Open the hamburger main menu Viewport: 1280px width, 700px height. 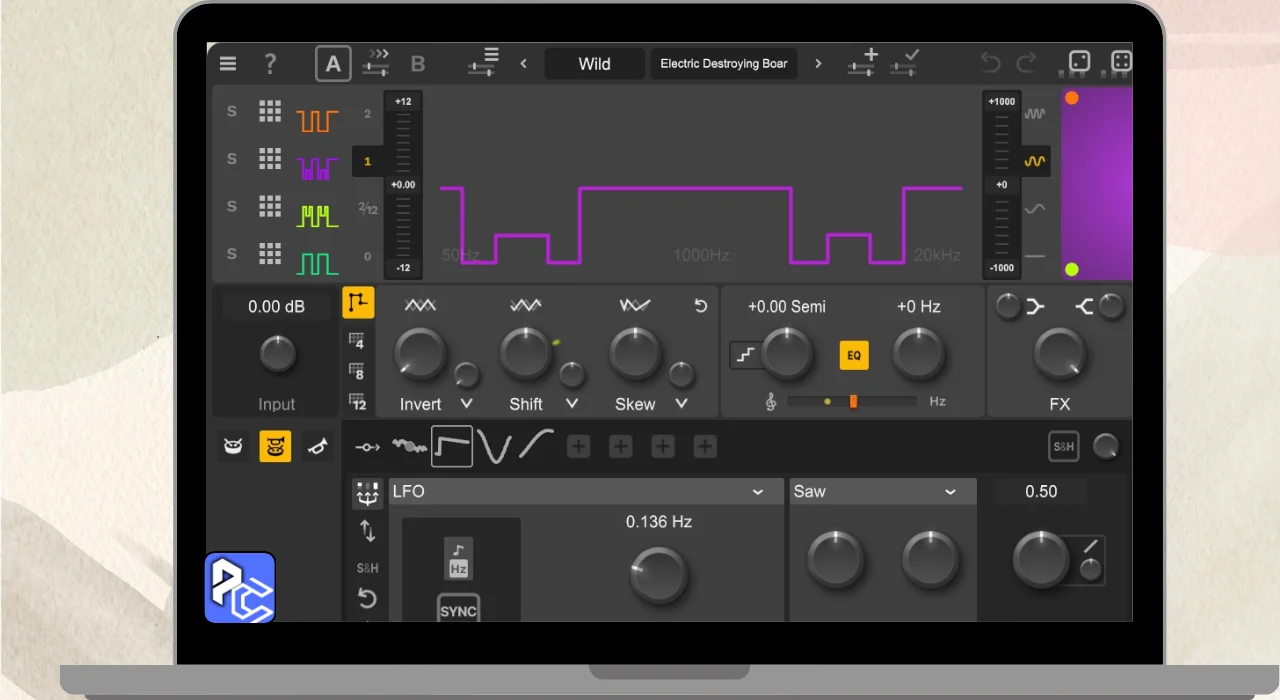[x=228, y=64]
